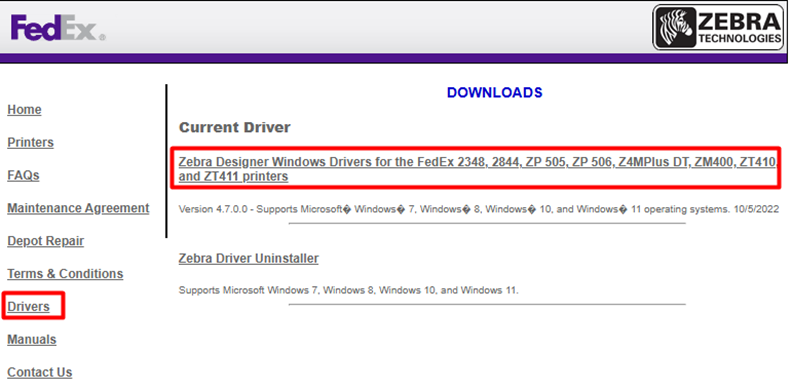Open the Printers link in sidebar
The height and width of the screenshot is (391, 792).
click(x=30, y=142)
